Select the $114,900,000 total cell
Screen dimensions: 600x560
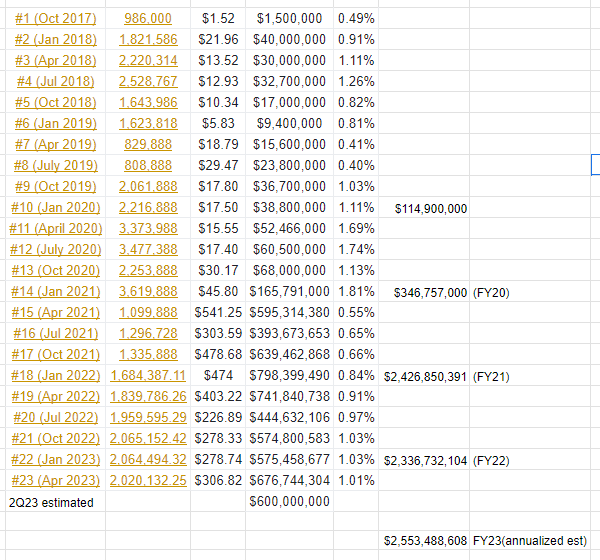424,209
